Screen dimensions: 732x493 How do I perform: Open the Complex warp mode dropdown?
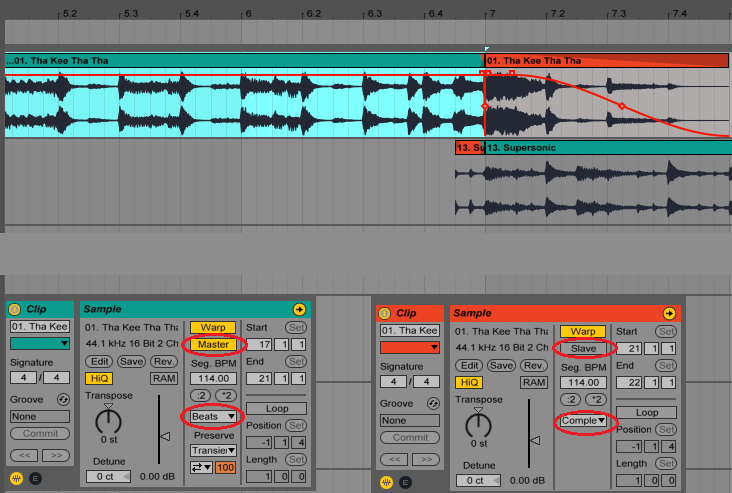[583, 421]
